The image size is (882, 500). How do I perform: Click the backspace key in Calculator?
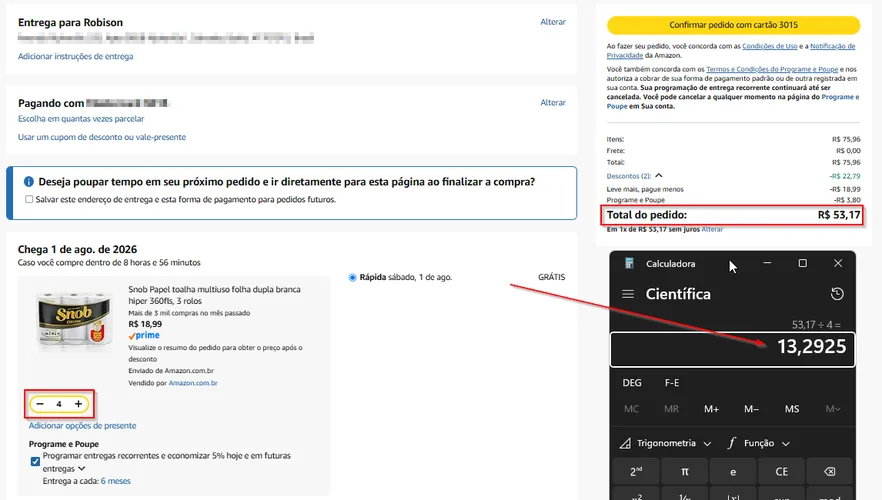click(830, 472)
